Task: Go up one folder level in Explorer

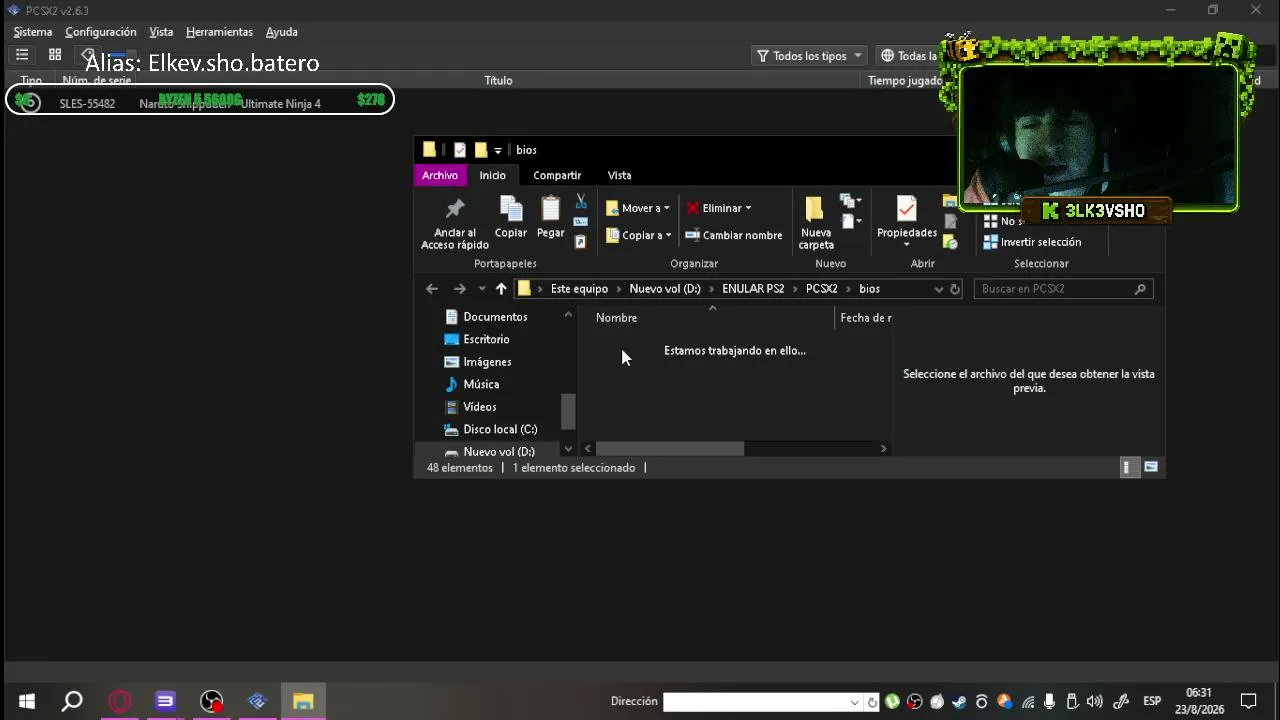Action: pos(501,289)
